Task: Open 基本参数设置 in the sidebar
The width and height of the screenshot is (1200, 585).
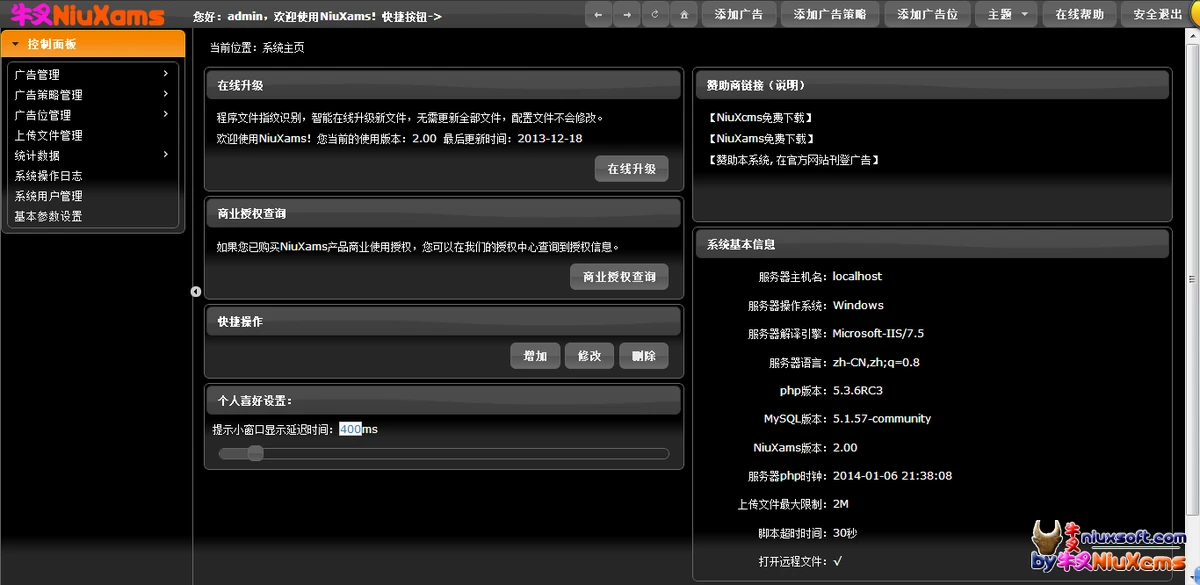Action: pos(48,216)
